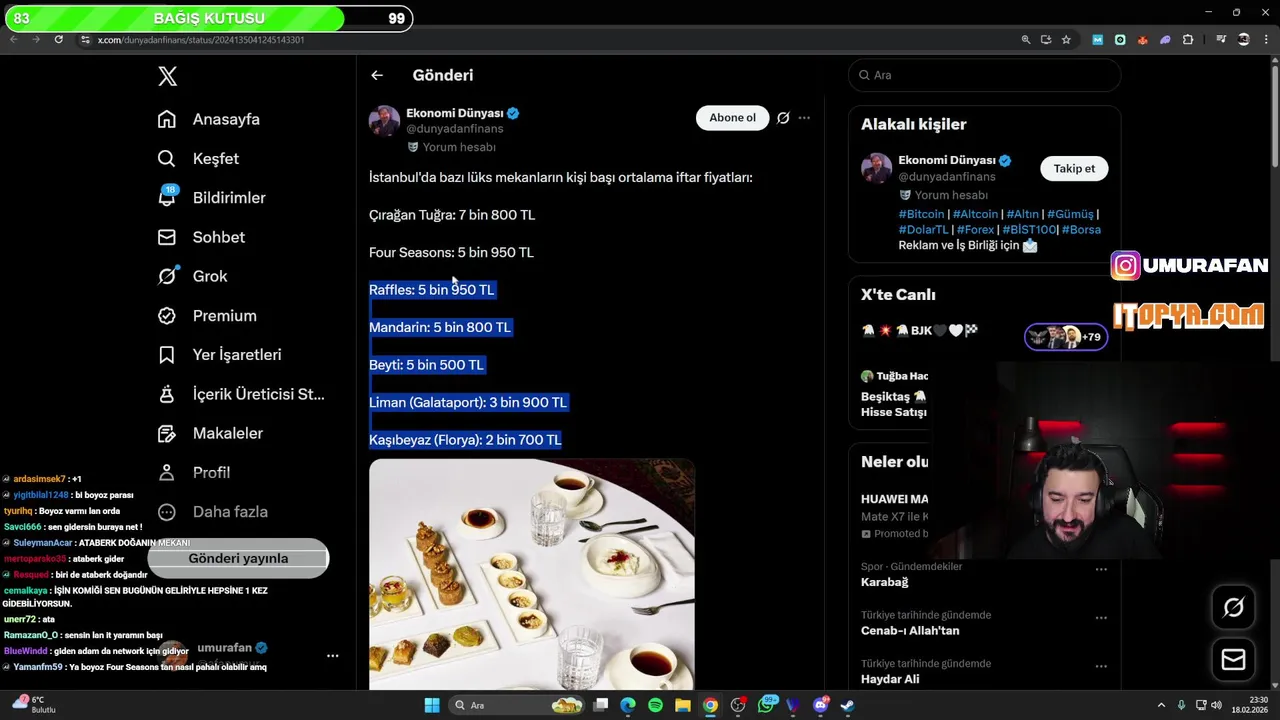Click the Ara search field on X
1280x720 pixels.
point(985,75)
